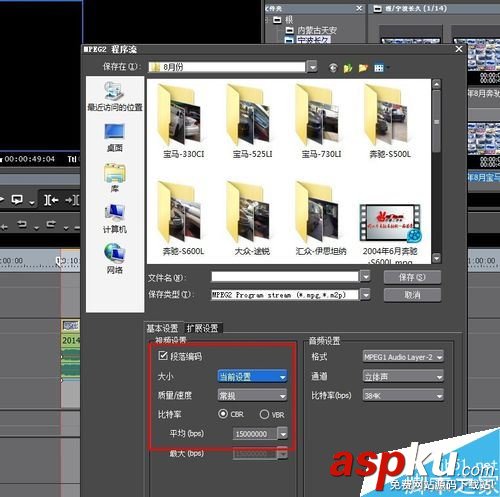Open the view menu icon

coord(379,68)
